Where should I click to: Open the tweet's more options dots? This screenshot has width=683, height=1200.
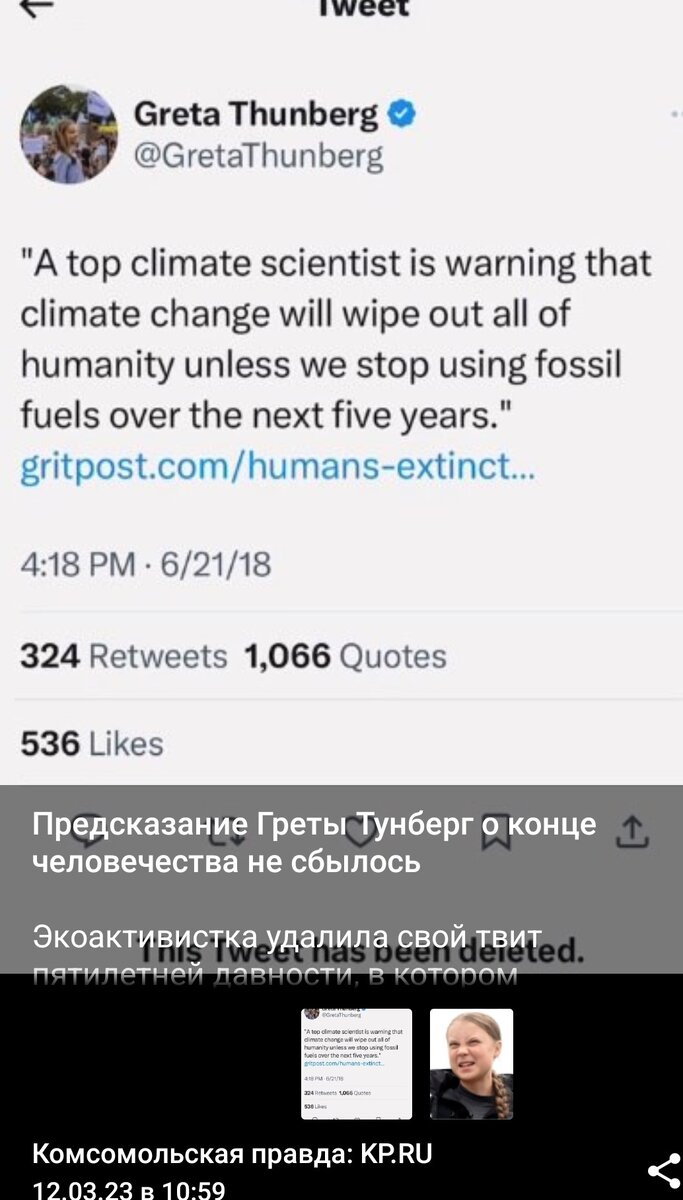(x=674, y=117)
